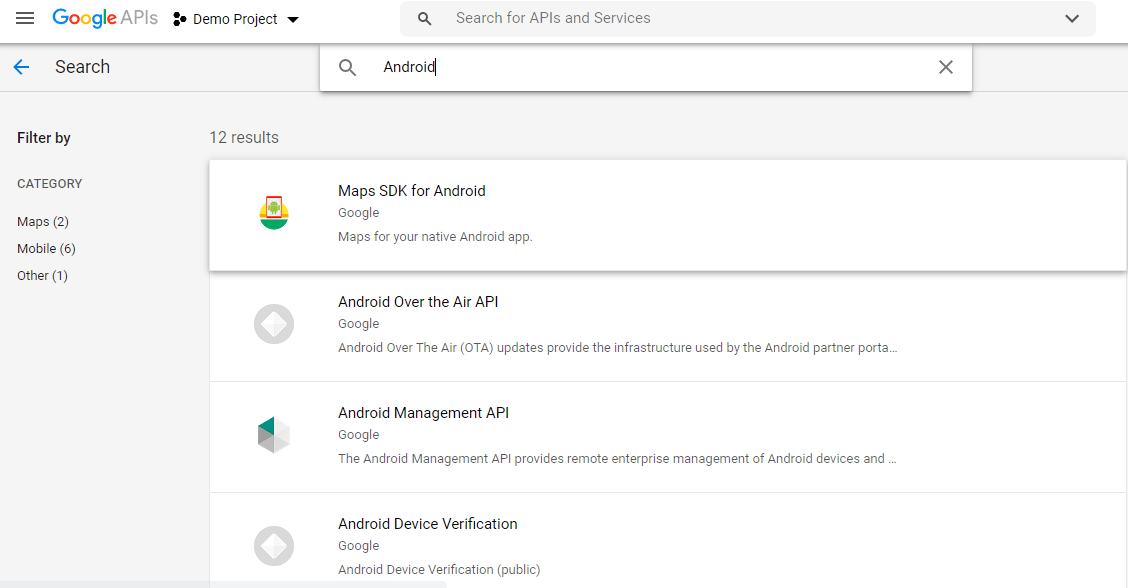Filter results by Mobile category
This screenshot has height=588, width=1128.
click(x=46, y=248)
